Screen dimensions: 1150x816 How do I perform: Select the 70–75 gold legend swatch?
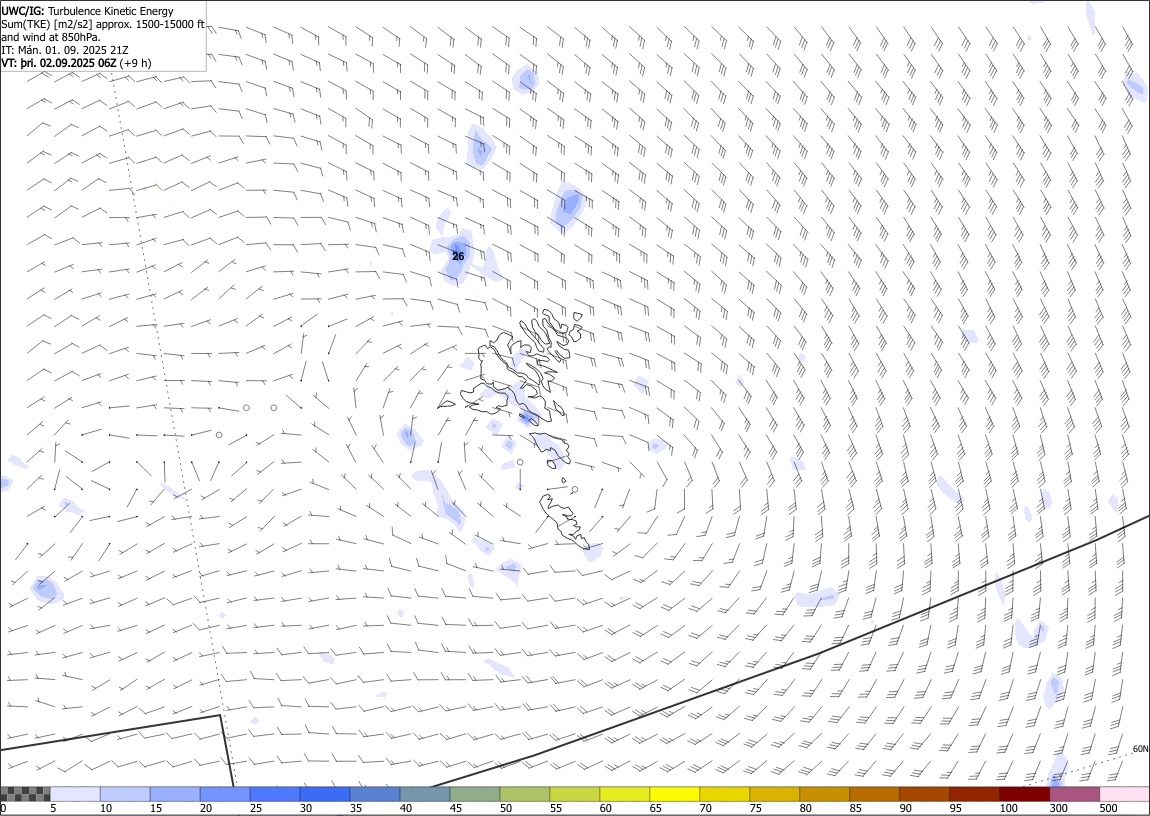[725, 794]
